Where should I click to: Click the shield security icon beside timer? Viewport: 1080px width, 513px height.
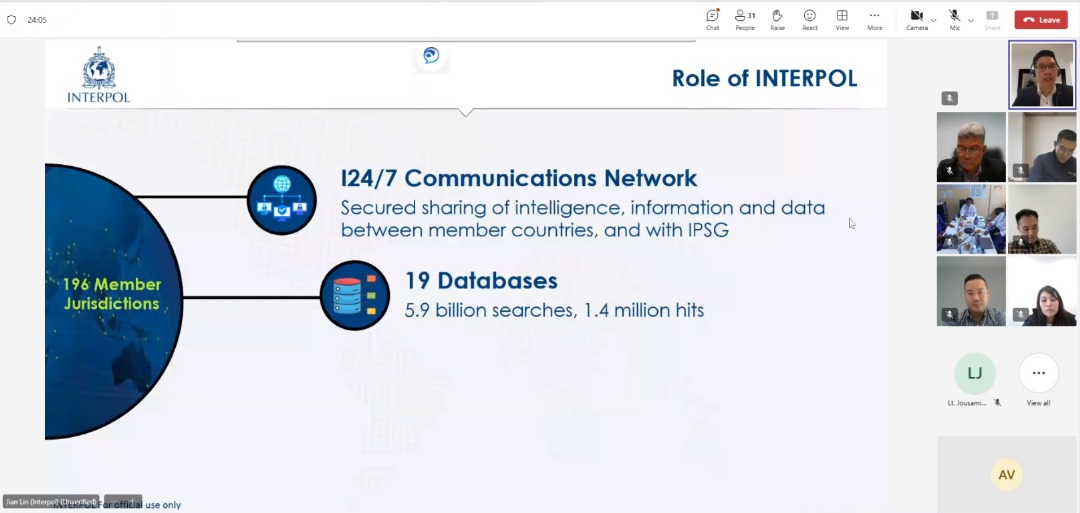(12, 20)
